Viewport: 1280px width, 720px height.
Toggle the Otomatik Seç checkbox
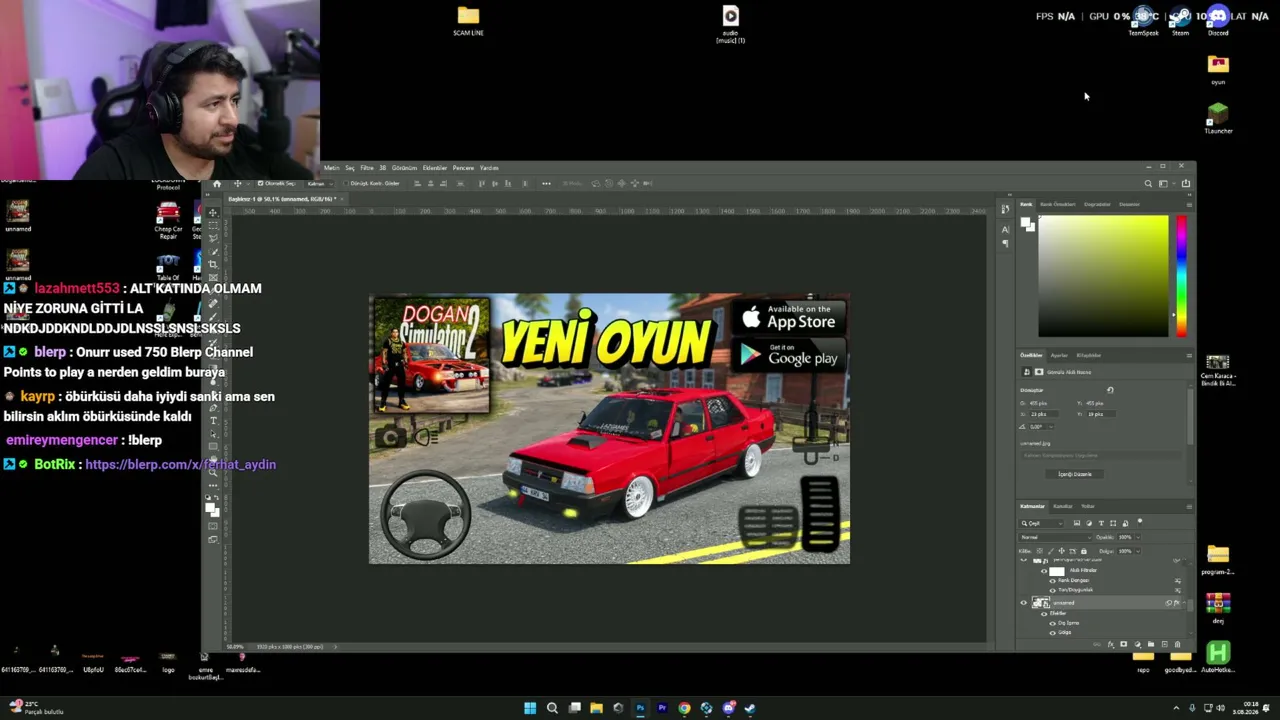click(260, 184)
